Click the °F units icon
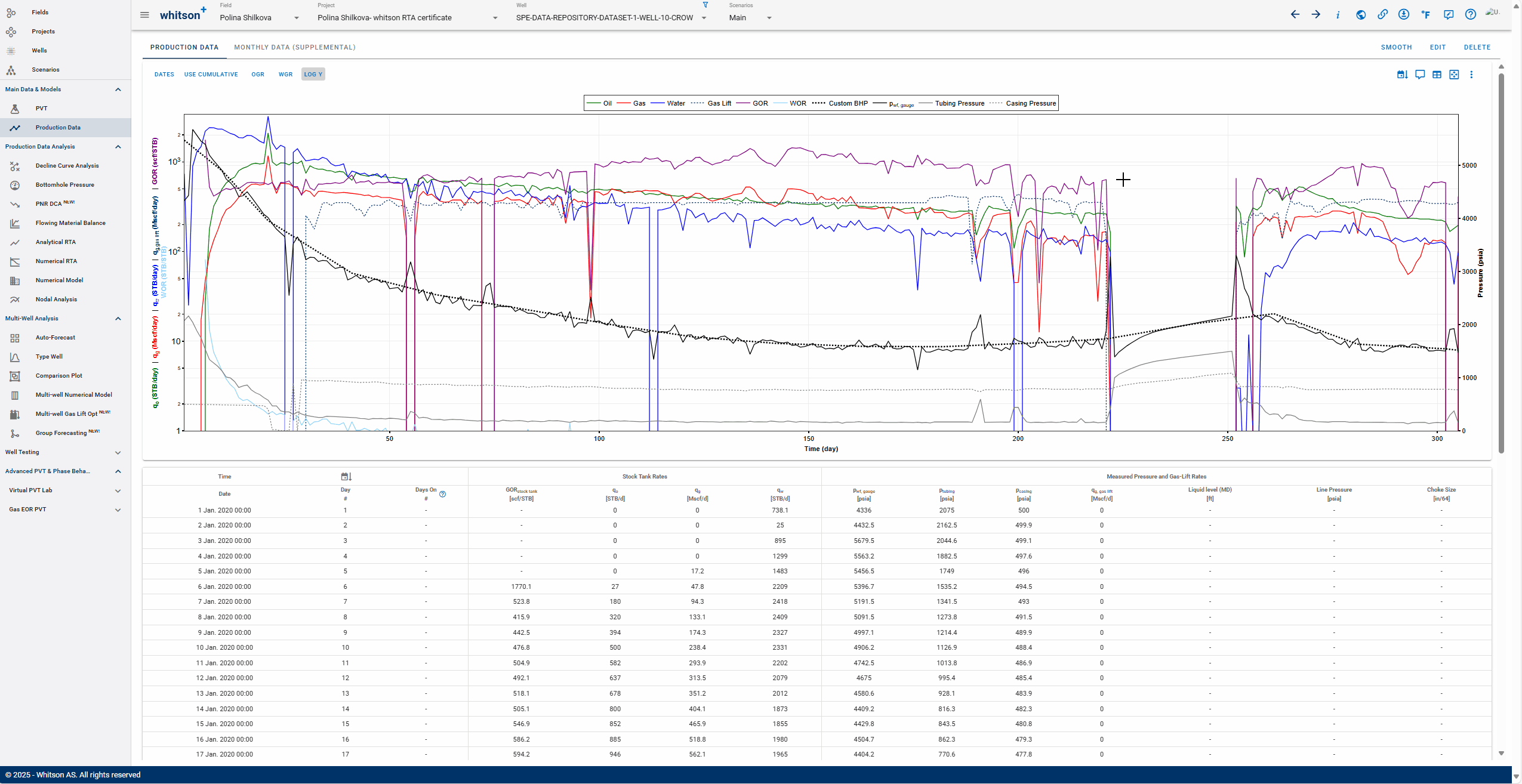Screen dimensions: 1522x784 point(1426,15)
